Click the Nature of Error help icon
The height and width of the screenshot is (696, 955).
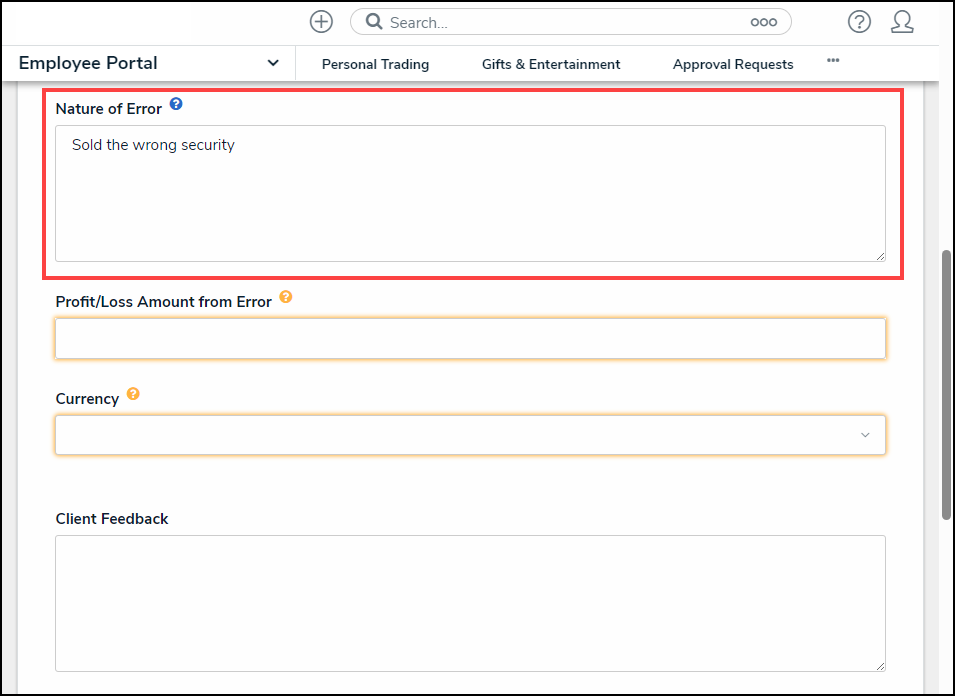pyautogui.click(x=176, y=104)
